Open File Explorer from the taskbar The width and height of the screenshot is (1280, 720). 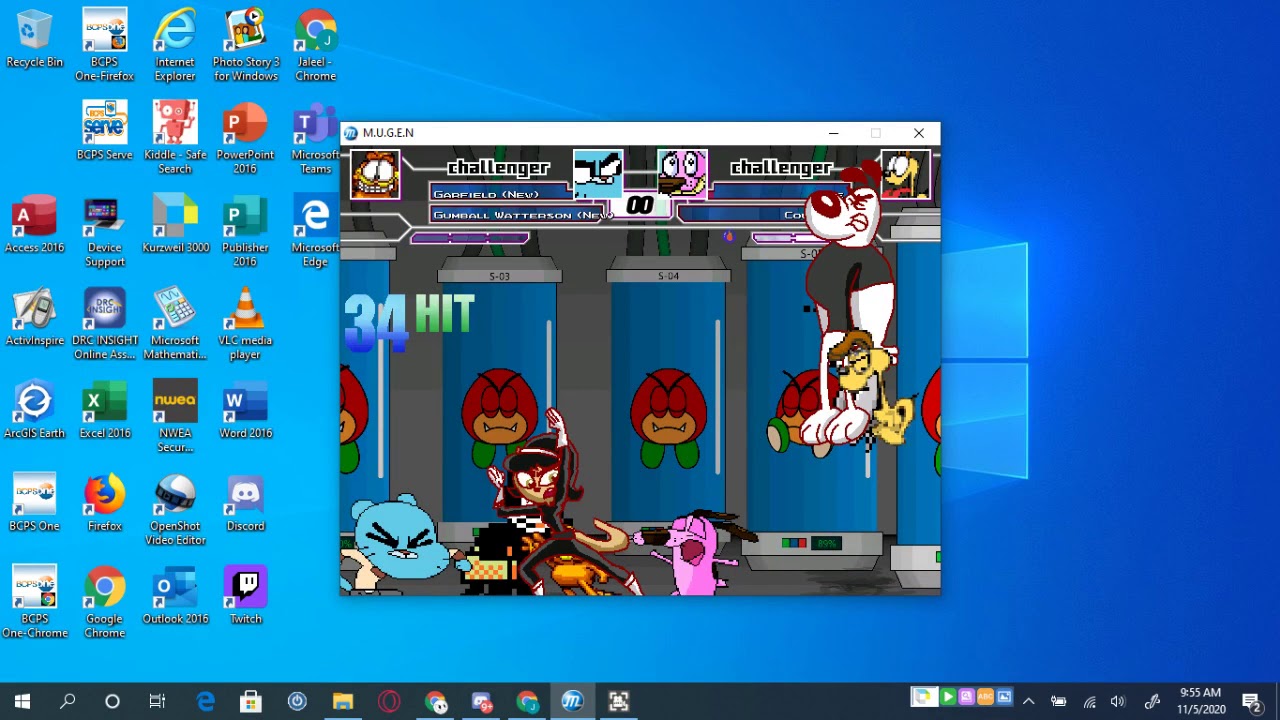[343, 701]
